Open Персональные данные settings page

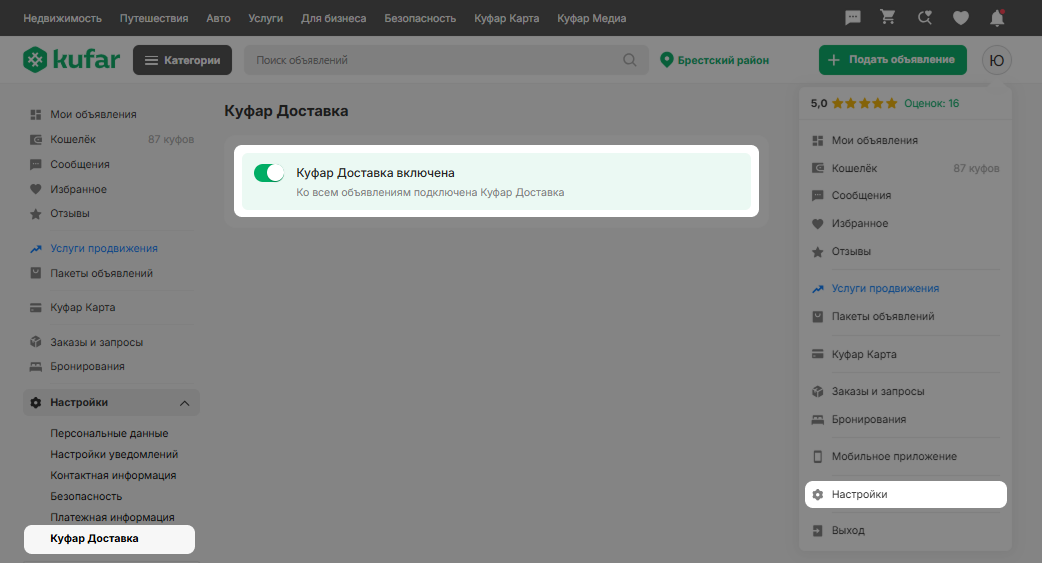109,433
